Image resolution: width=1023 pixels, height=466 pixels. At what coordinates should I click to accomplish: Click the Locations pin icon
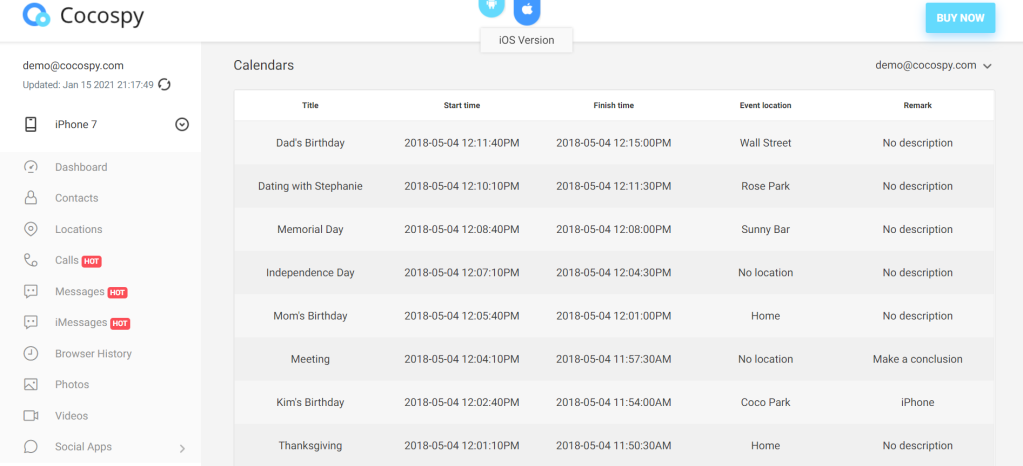tap(31, 229)
